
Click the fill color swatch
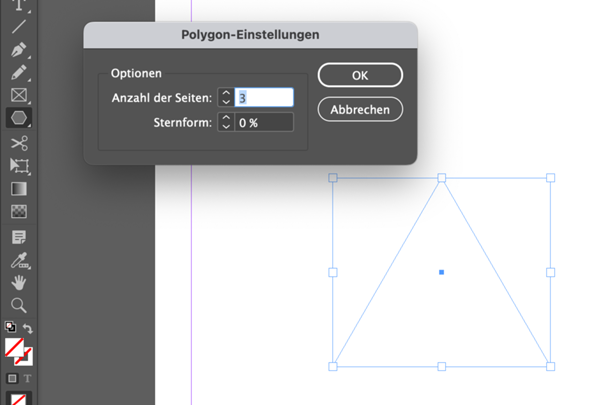tap(14, 347)
